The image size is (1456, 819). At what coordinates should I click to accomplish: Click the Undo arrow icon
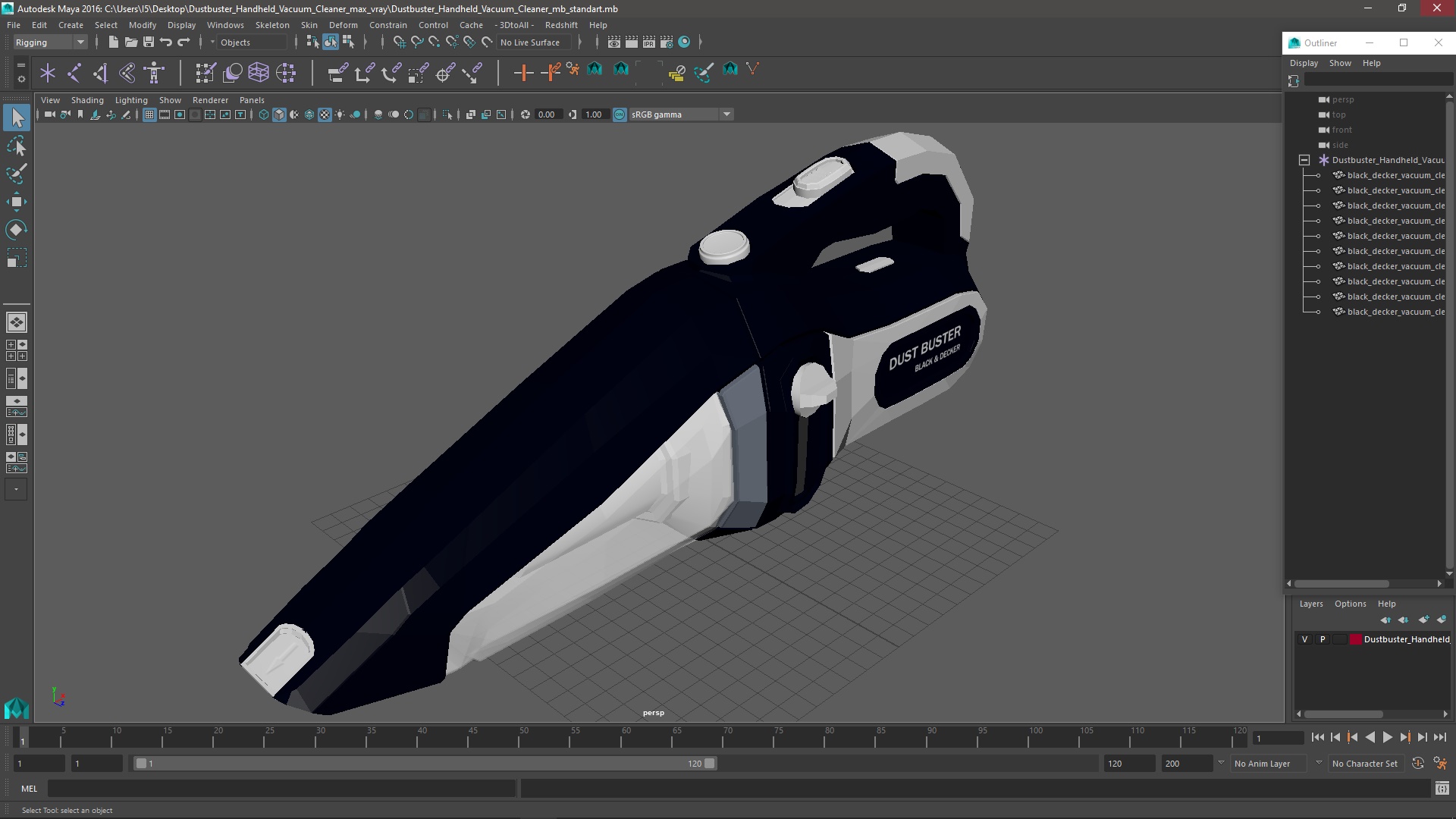tap(166, 42)
